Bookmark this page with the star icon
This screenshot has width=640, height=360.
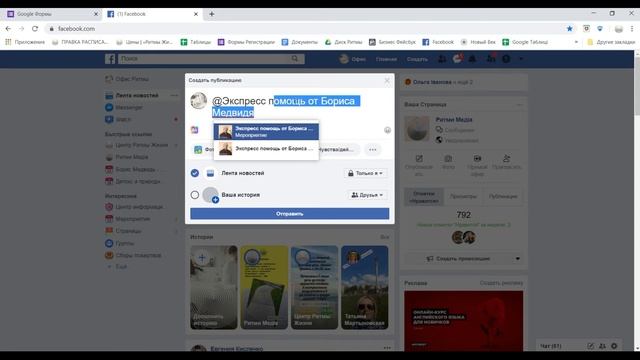569,29
